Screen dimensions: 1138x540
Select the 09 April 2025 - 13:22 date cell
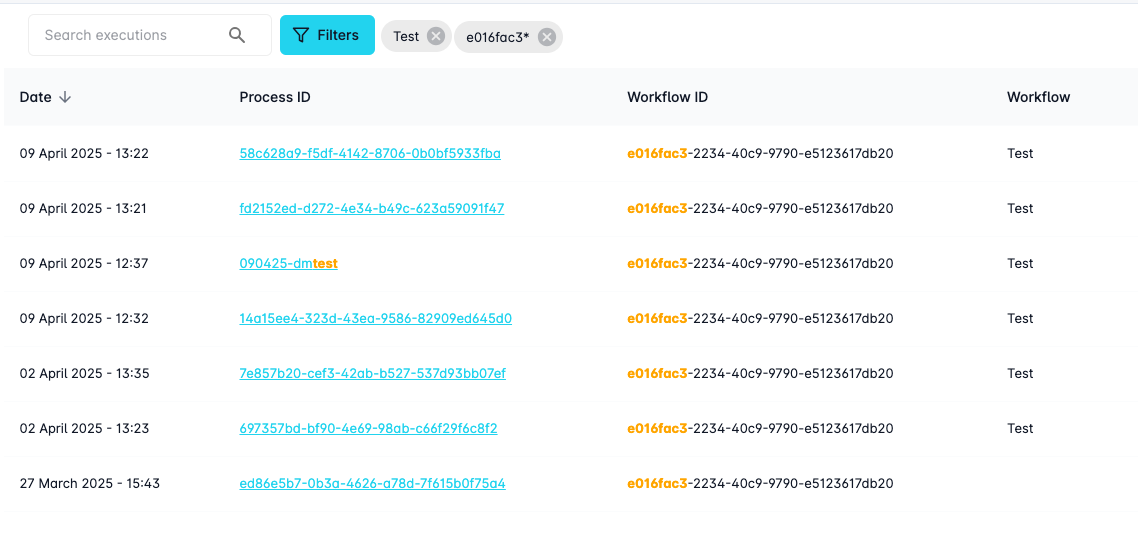coord(84,153)
